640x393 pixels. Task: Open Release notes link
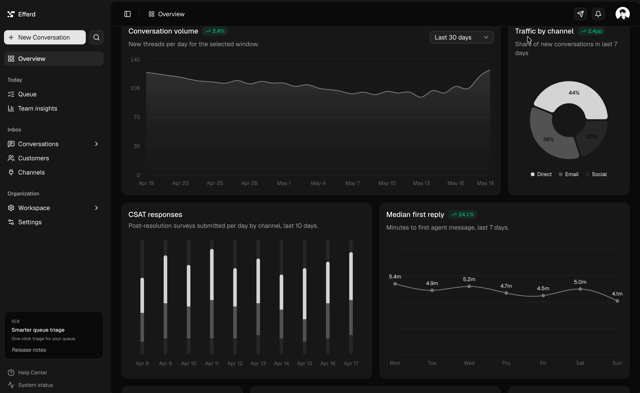coord(29,350)
